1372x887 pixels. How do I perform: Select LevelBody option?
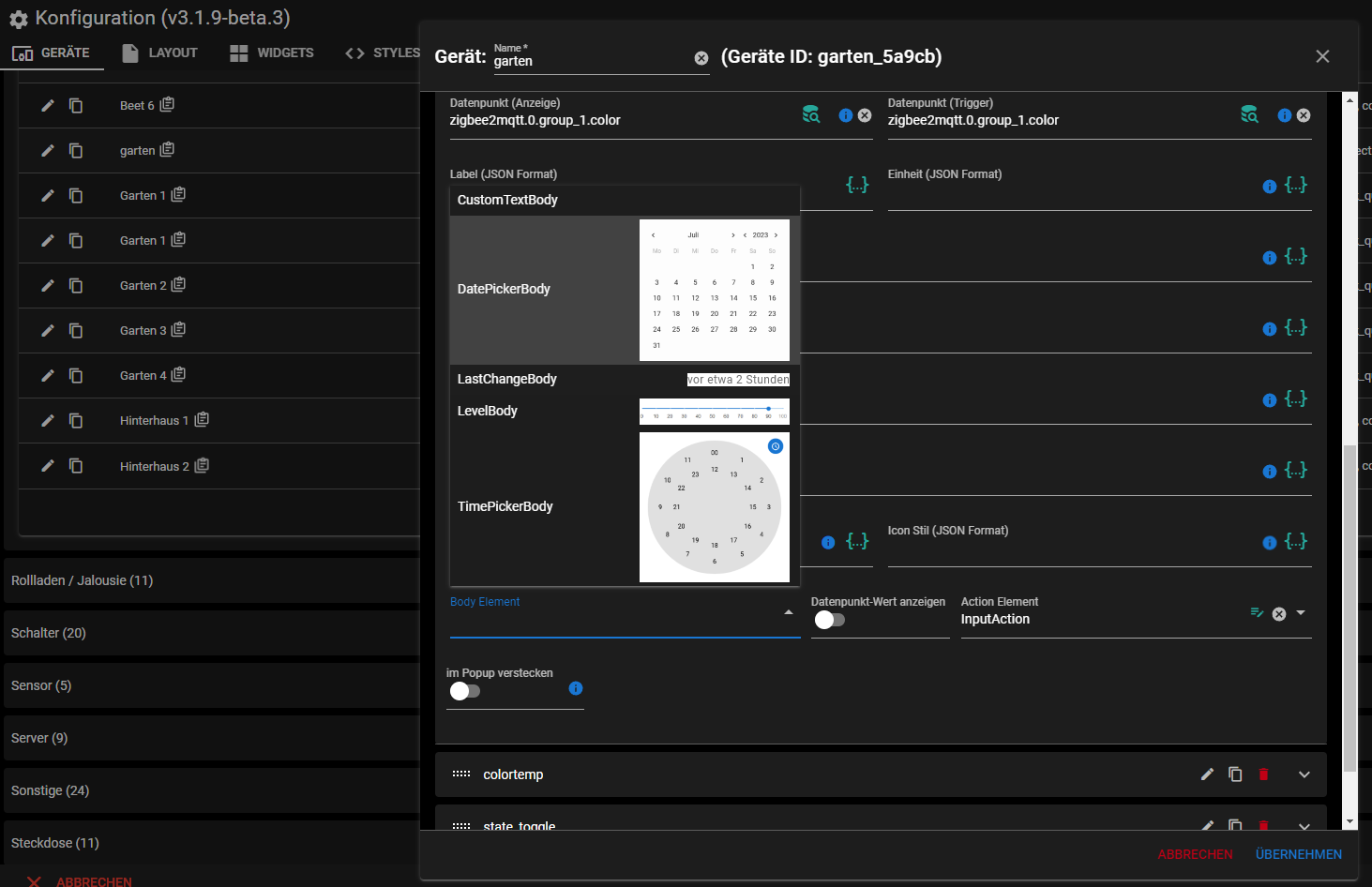pos(625,411)
